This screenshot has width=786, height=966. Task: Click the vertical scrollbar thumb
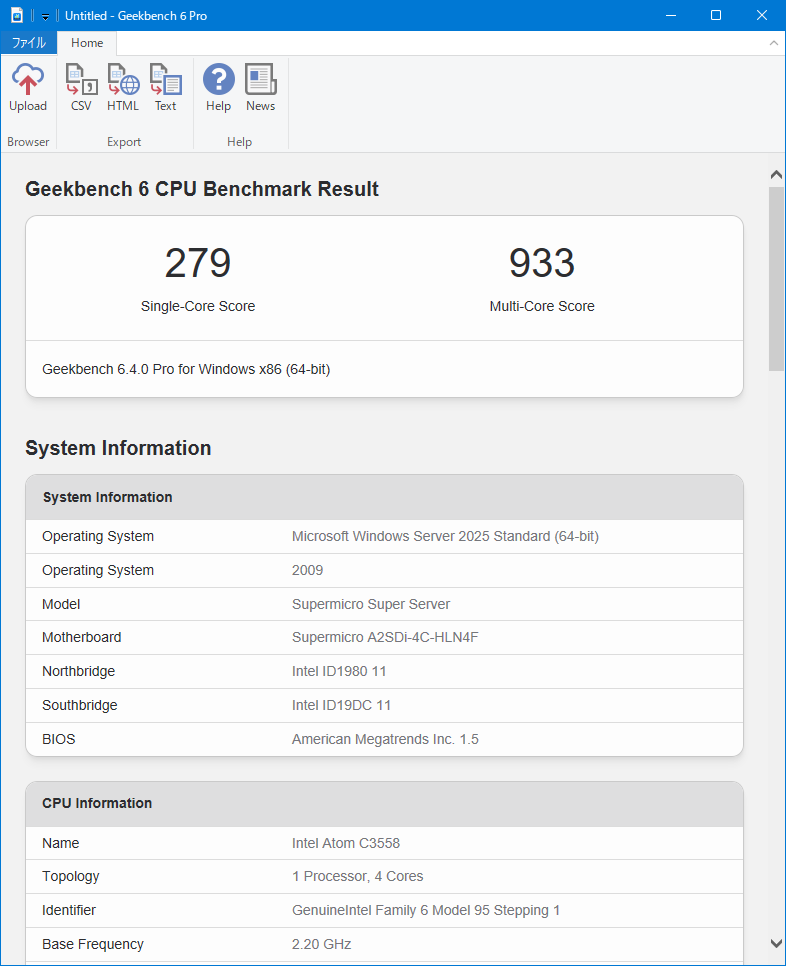click(776, 278)
